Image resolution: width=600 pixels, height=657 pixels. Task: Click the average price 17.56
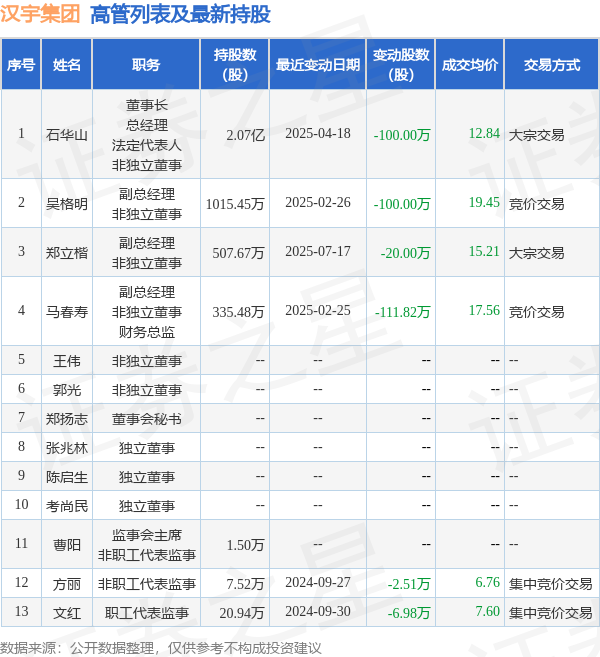[484, 310]
